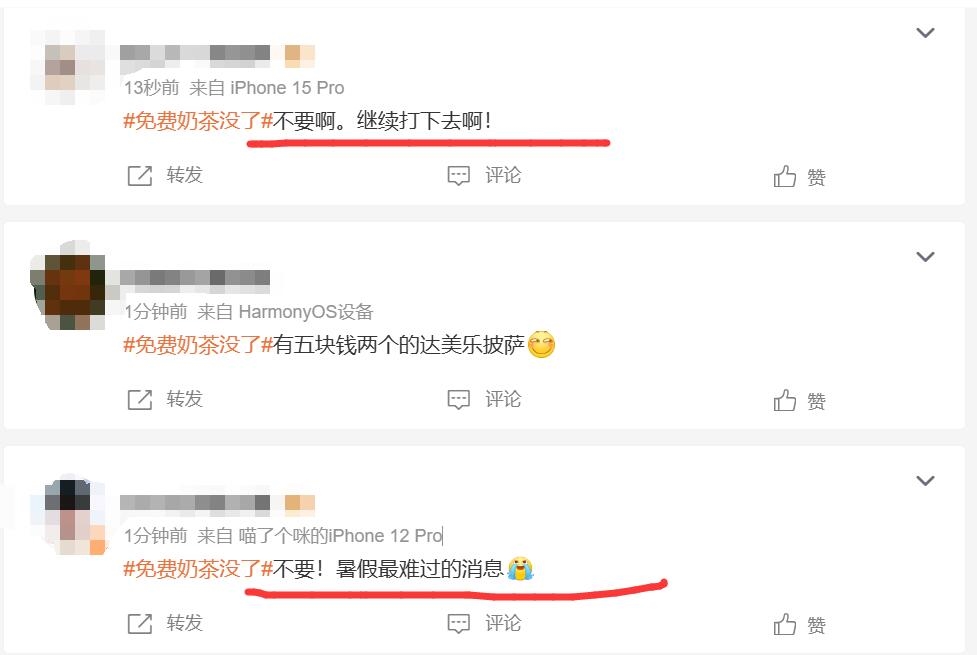Open comments on the iPhone 15 Pro post
This screenshot has height=655, width=977.
tap(484, 176)
